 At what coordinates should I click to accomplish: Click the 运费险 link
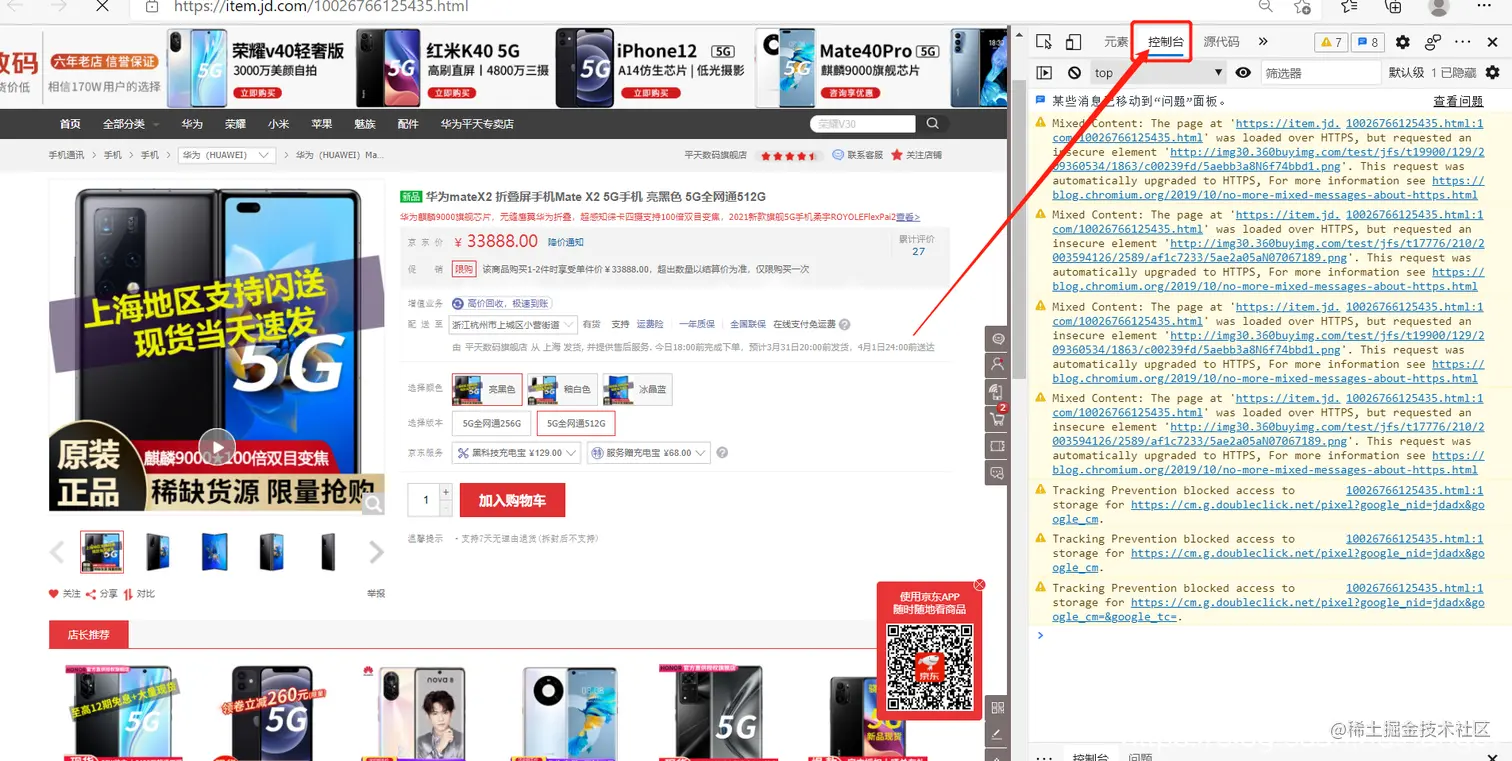pyautogui.click(x=650, y=324)
